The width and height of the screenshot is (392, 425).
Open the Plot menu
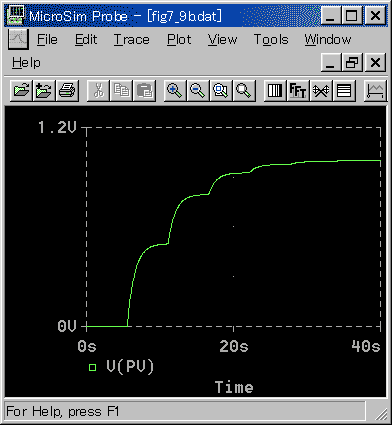coord(179,40)
